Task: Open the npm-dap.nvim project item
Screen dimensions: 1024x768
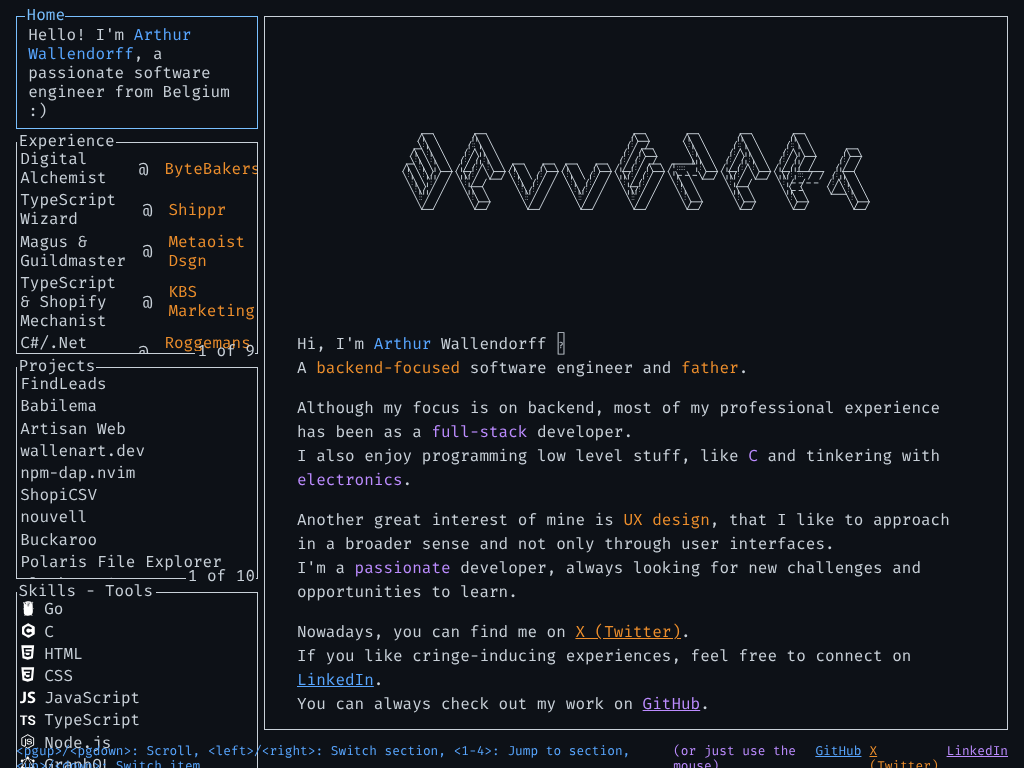Action: coord(78,473)
